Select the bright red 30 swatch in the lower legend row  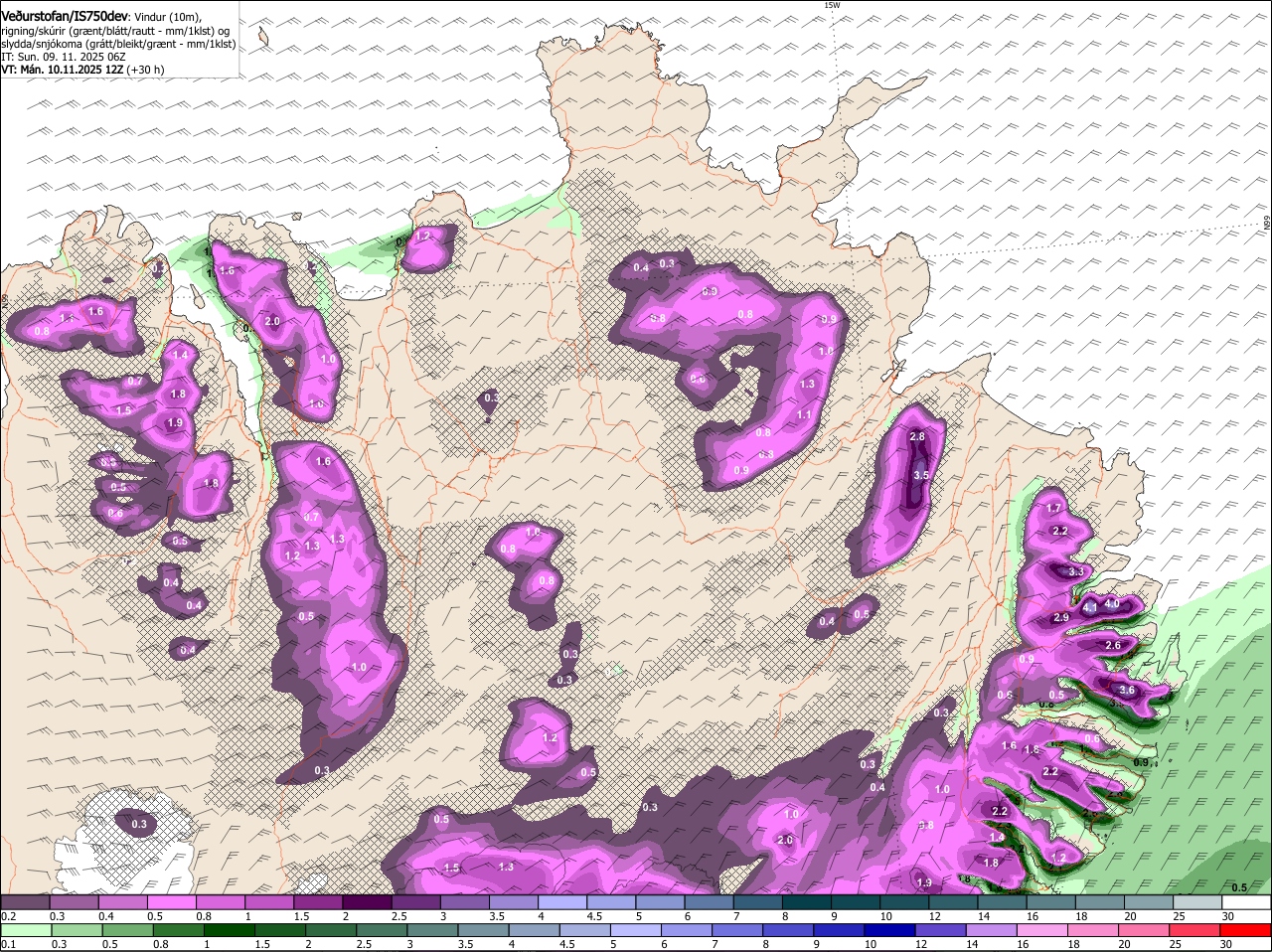tap(1247, 930)
